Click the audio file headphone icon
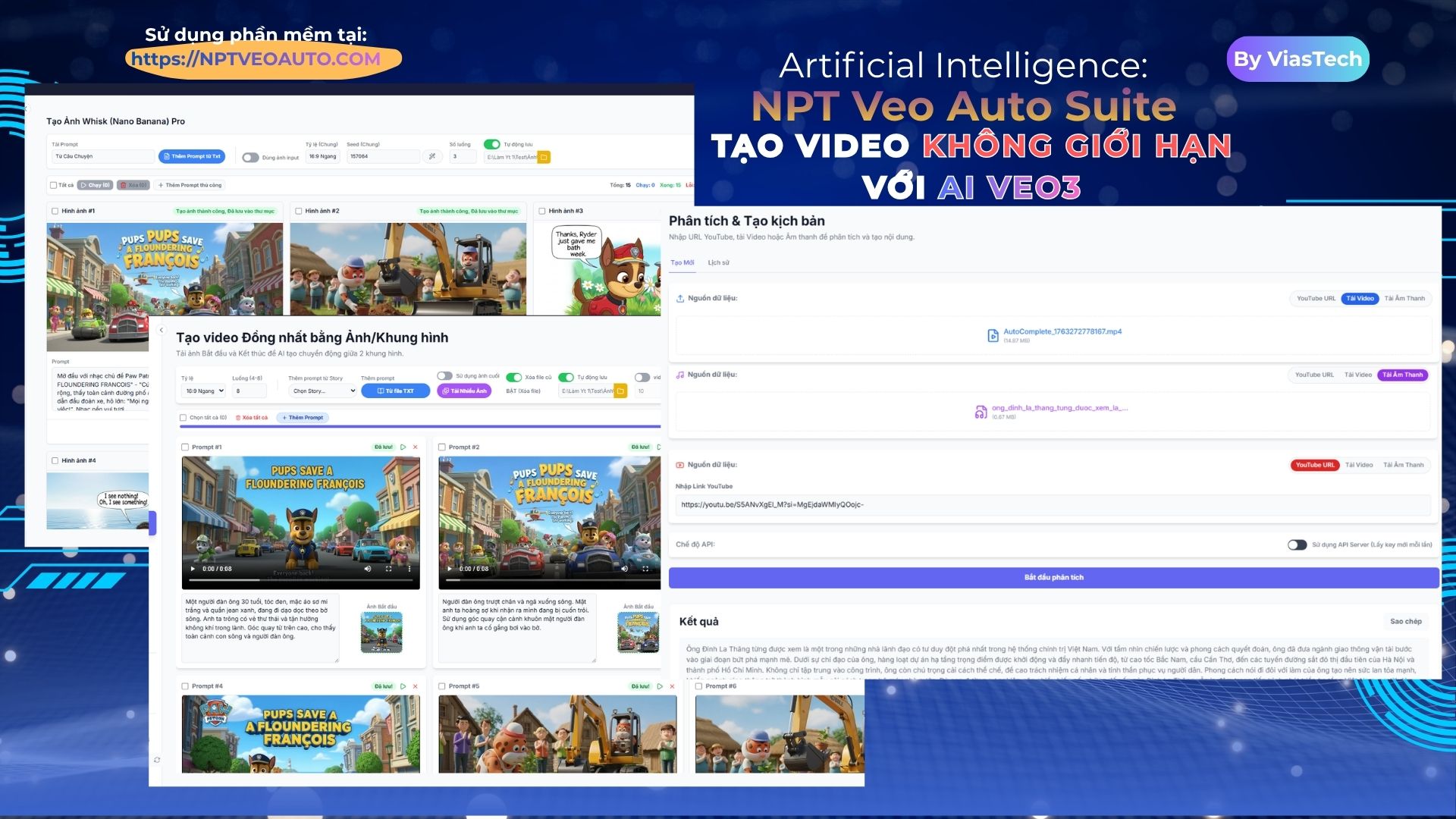The width and height of the screenshot is (1456, 819). [981, 412]
